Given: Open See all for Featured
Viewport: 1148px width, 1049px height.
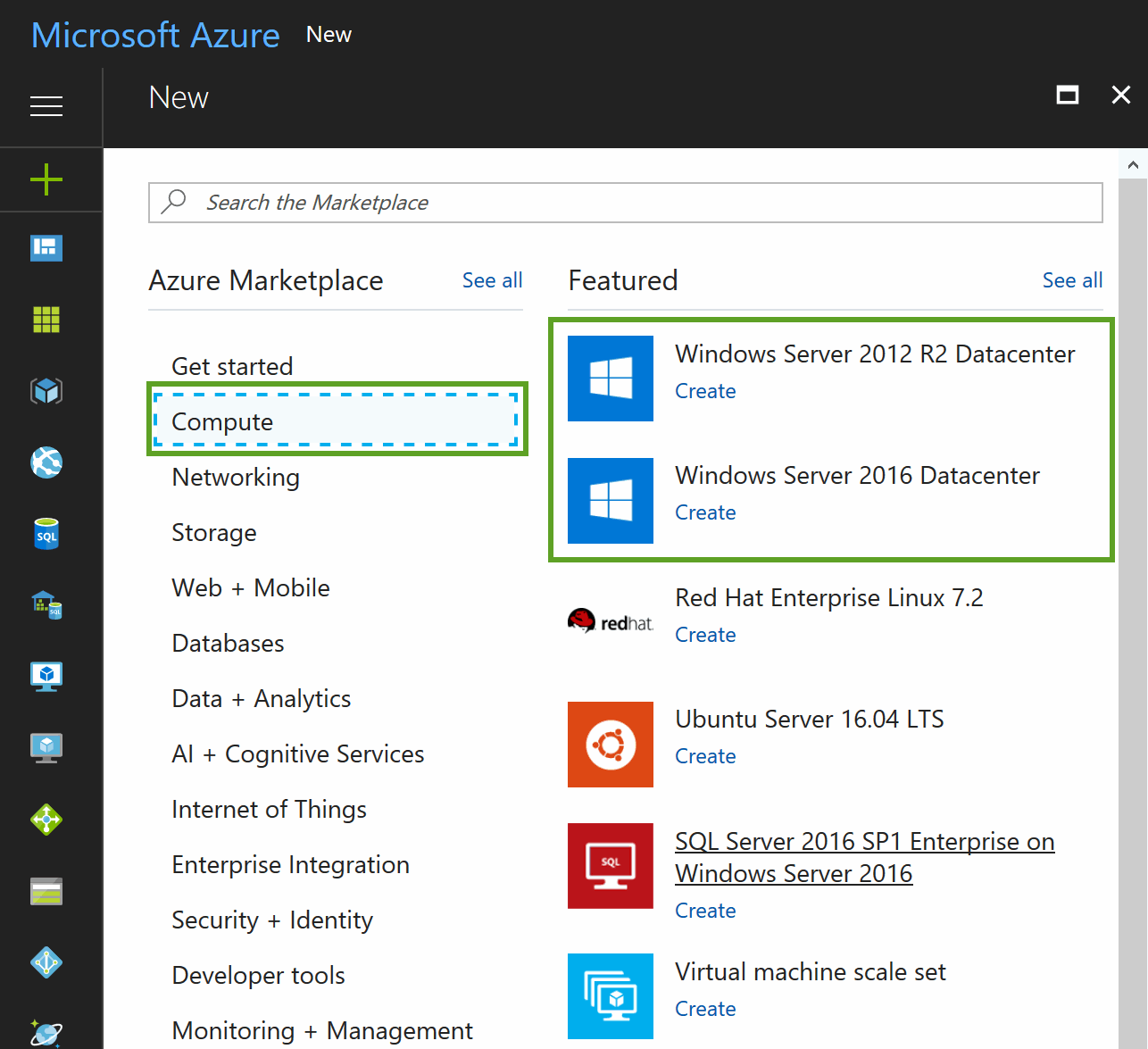Looking at the screenshot, I should tap(1072, 280).
